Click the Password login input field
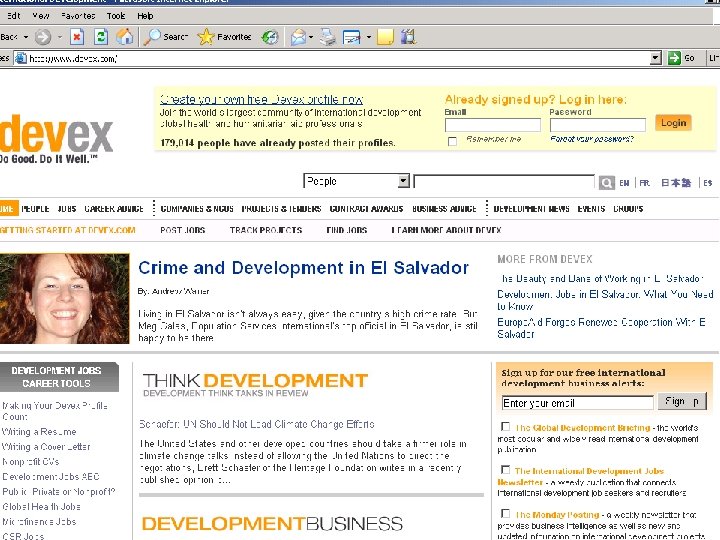The height and width of the screenshot is (540, 720). click(598, 125)
